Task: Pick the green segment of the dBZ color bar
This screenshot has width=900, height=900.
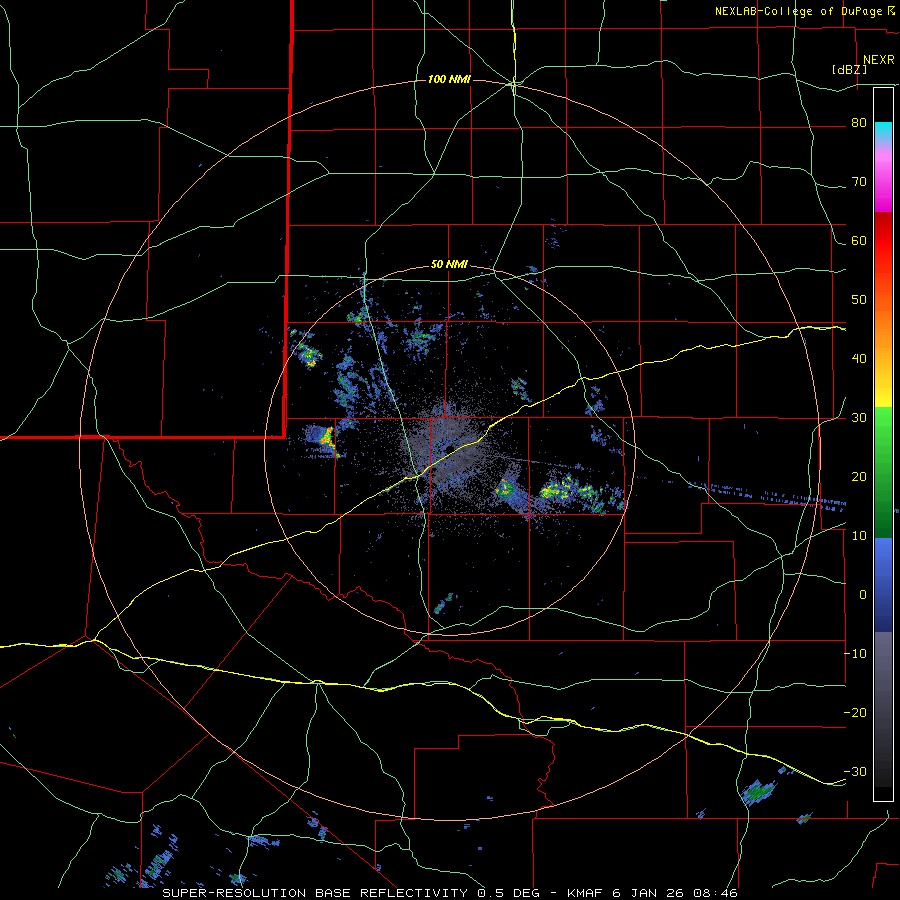Action: pos(883,472)
